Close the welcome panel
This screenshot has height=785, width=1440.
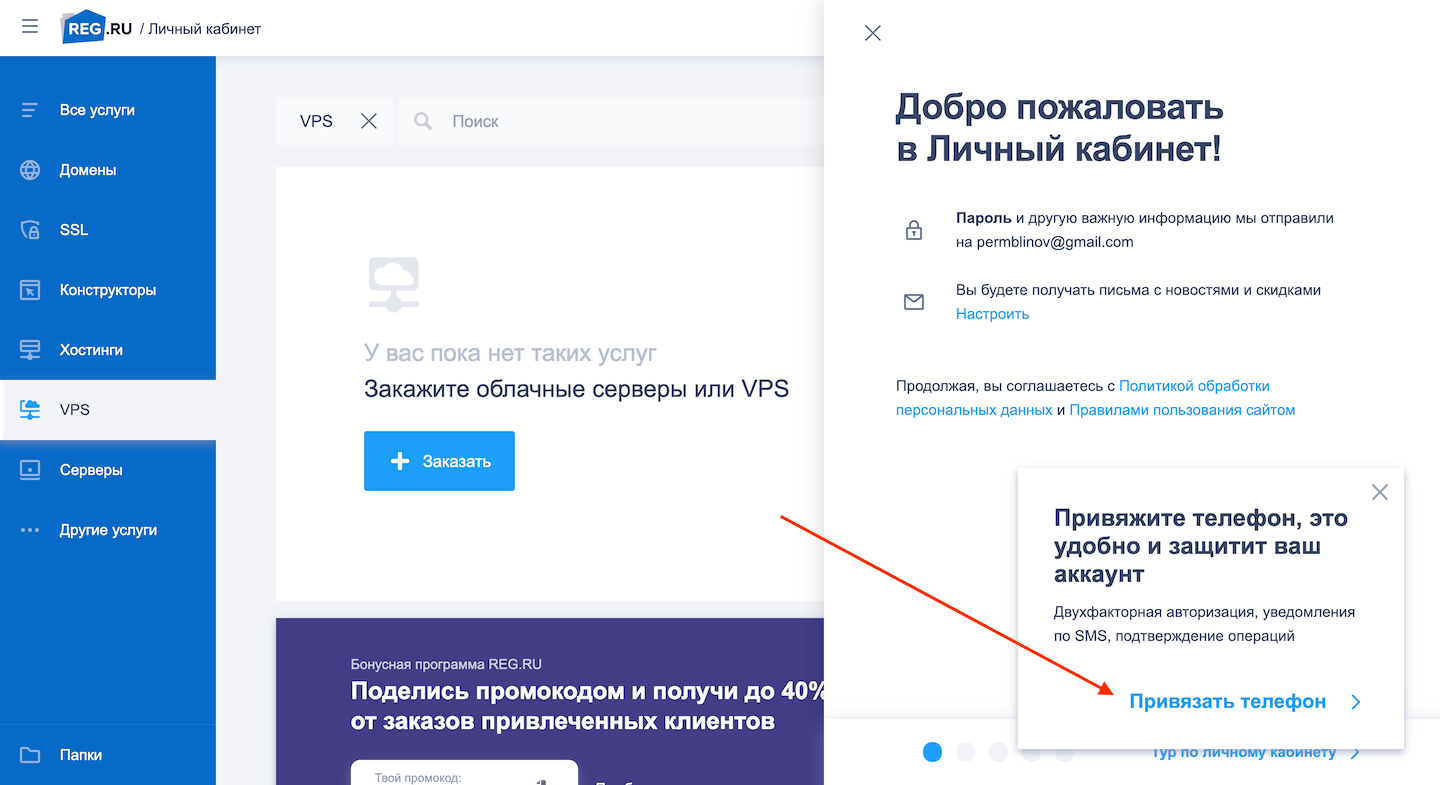click(x=873, y=33)
